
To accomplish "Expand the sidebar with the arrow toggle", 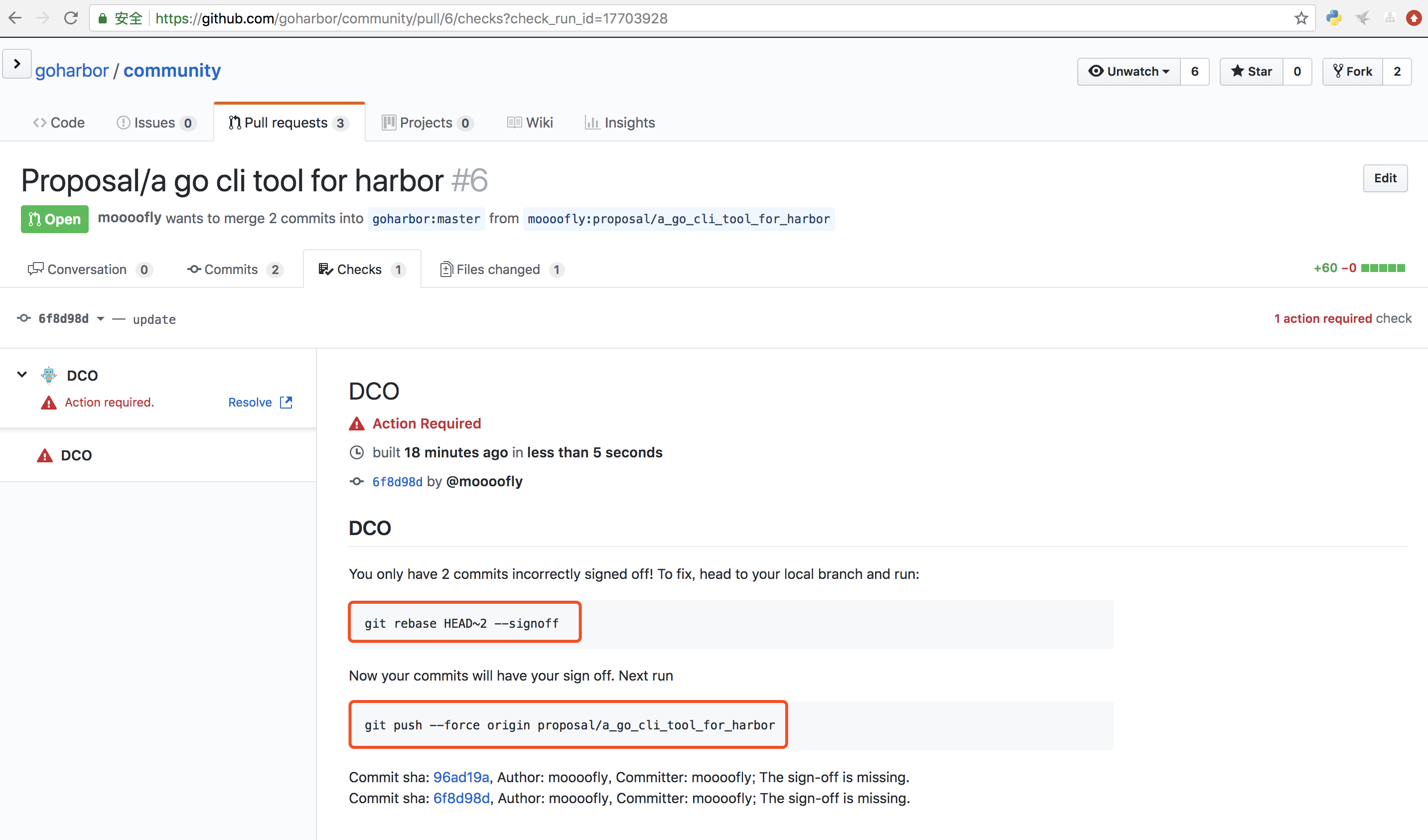I will click(17, 64).
